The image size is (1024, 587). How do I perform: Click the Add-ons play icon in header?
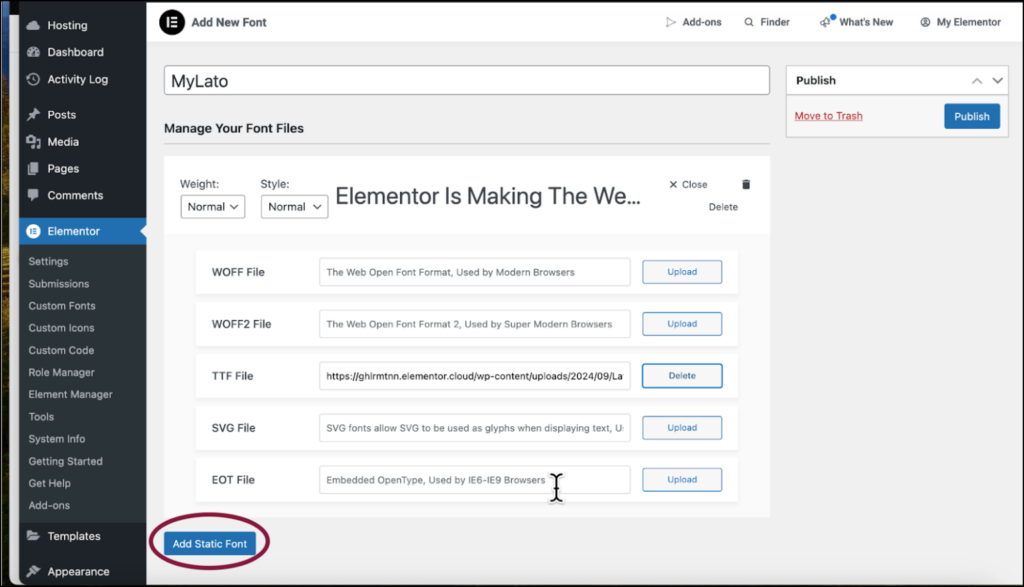[671, 22]
